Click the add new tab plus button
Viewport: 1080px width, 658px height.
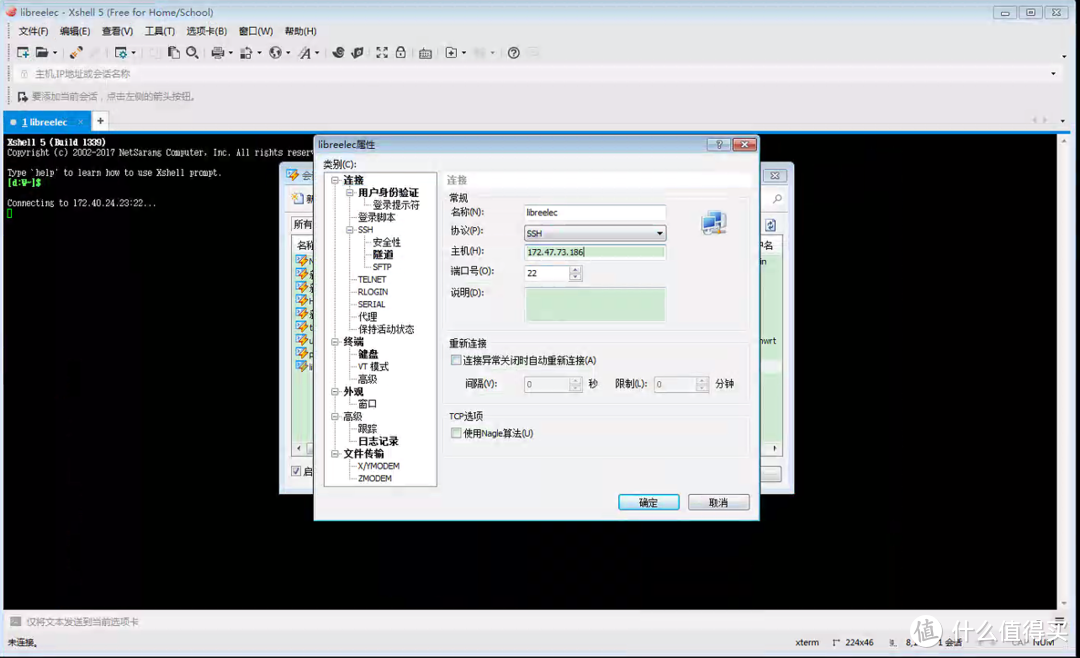(x=101, y=121)
